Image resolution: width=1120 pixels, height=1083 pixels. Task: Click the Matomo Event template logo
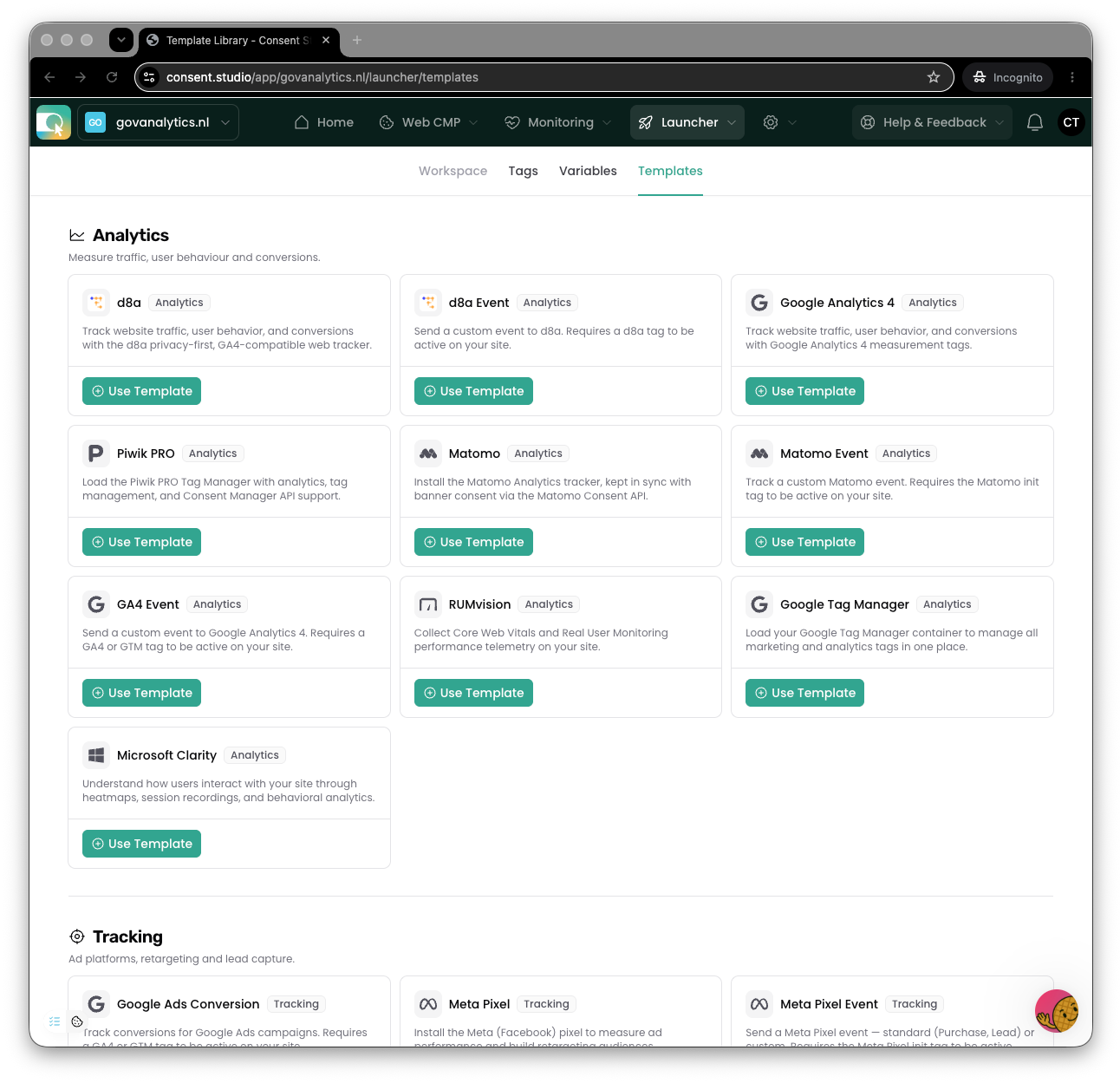pos(759,453)
